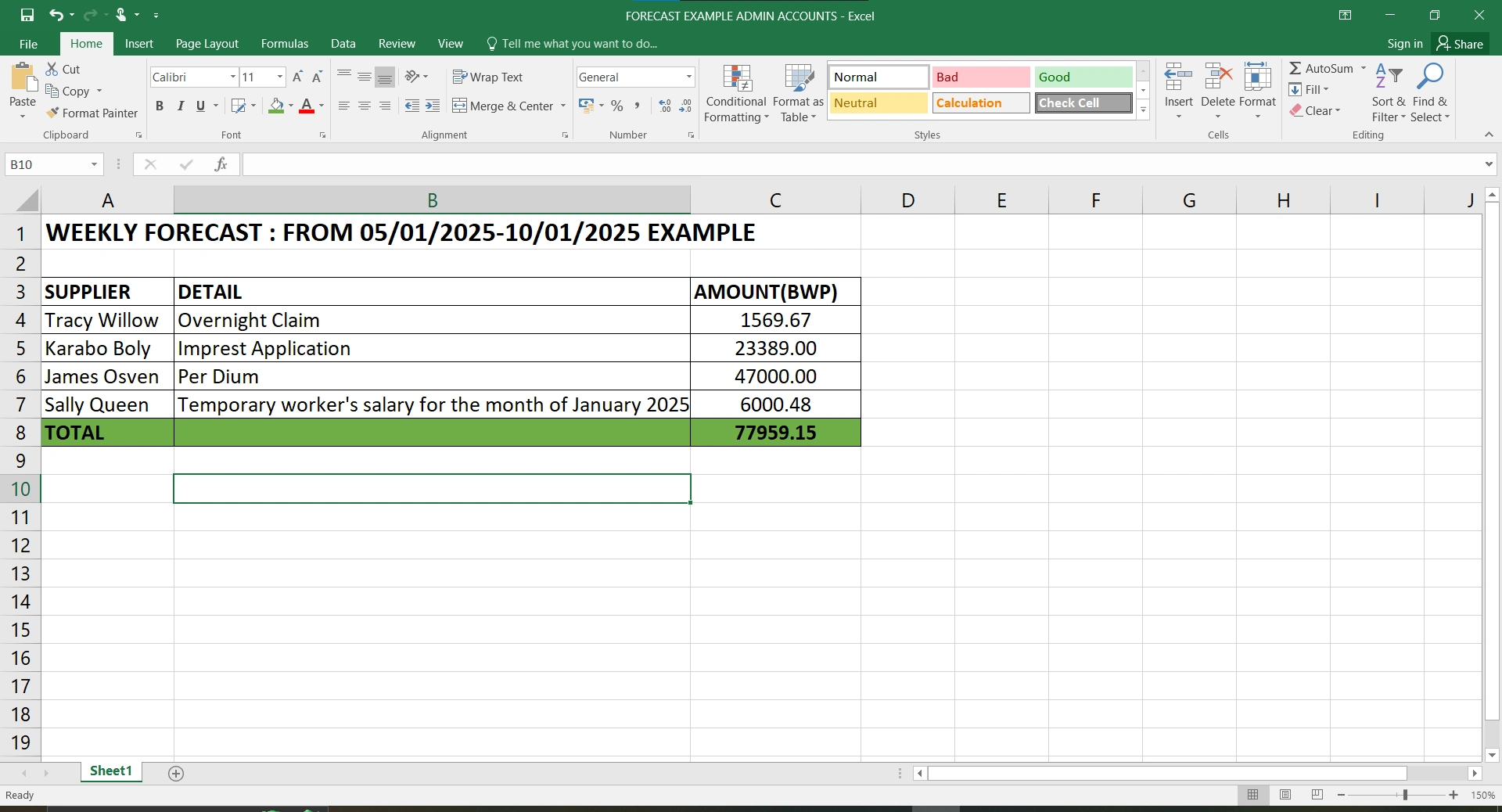Click the Insert Function fx icon
Viewport: 1502px width, 812px height.
coord(221,164)
